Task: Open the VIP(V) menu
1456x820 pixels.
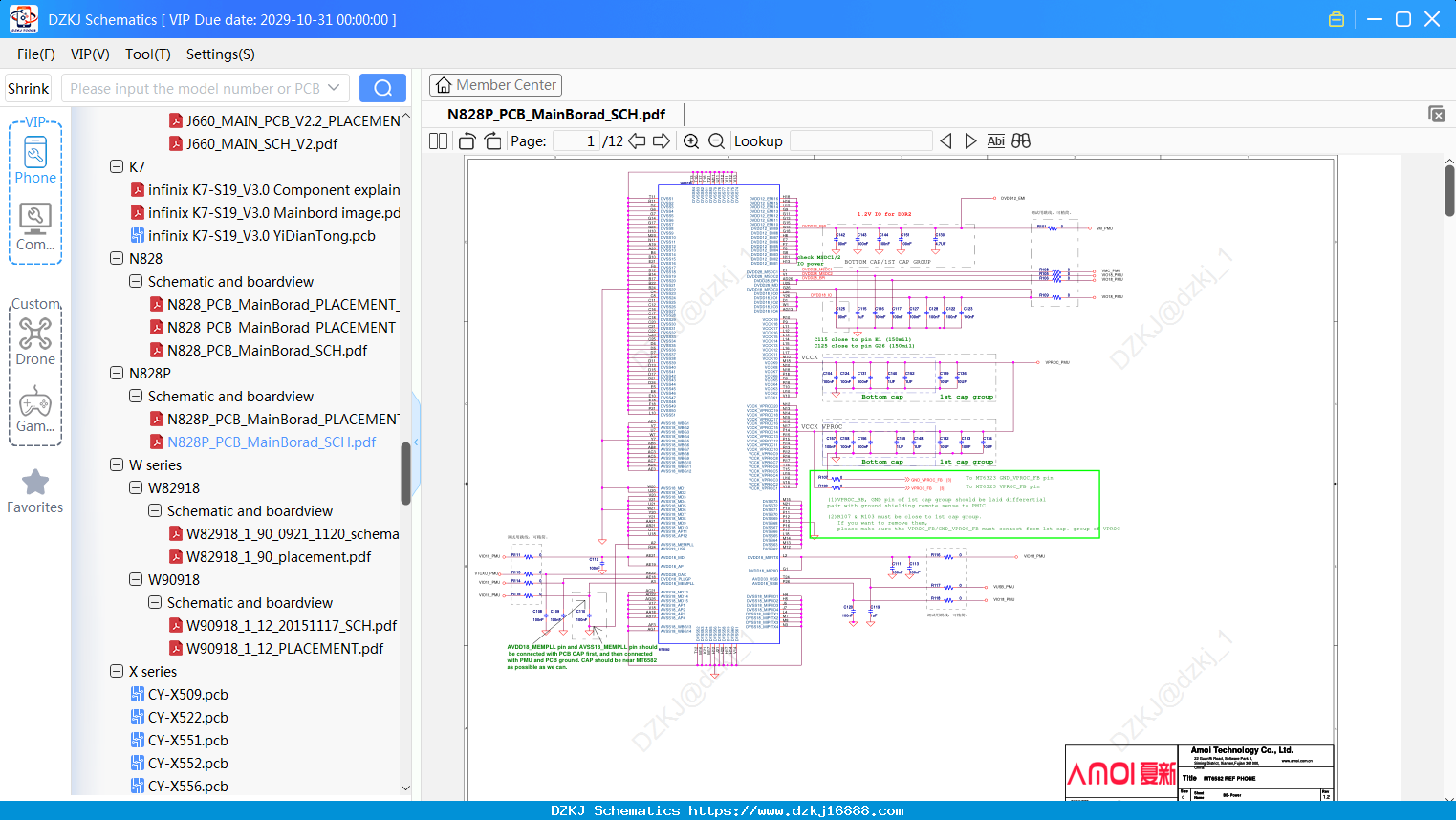Action: 90,54
